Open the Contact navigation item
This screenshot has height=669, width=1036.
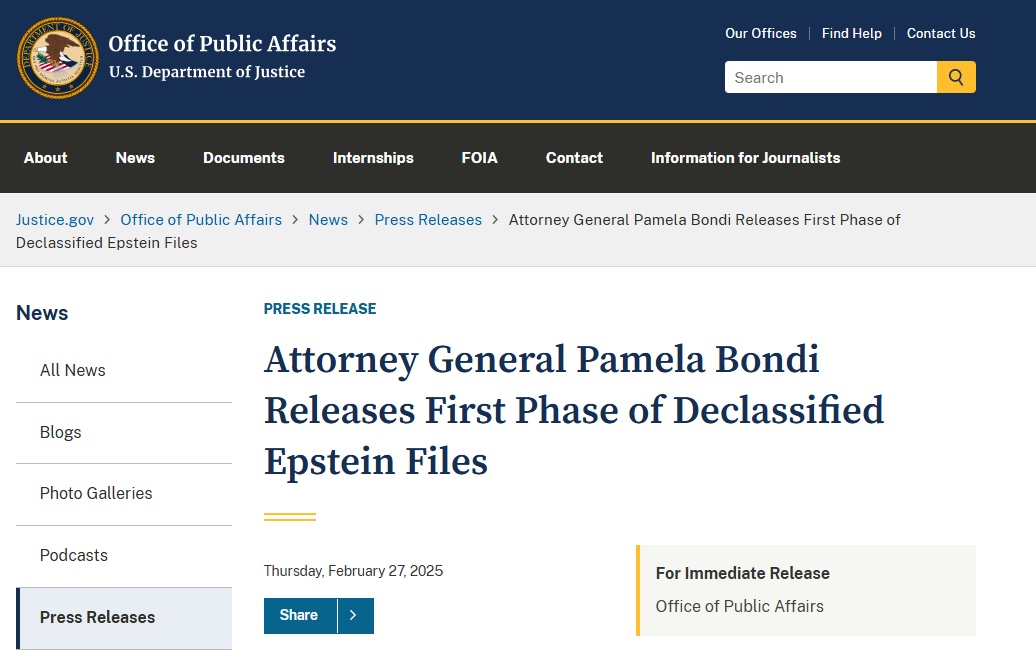pyautogui.click(x=574, y=158)
